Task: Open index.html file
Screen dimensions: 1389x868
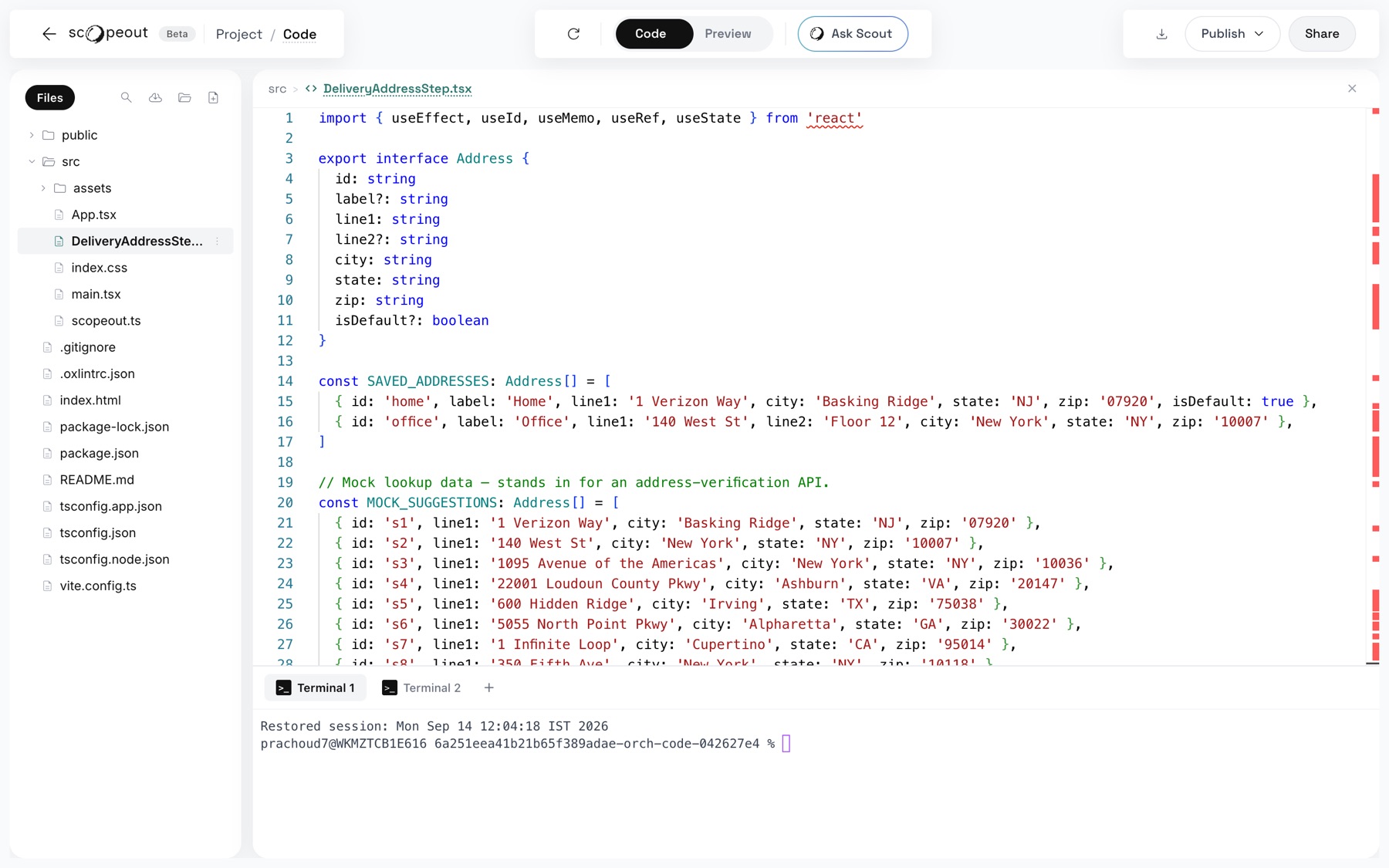Action: (125, 400)
